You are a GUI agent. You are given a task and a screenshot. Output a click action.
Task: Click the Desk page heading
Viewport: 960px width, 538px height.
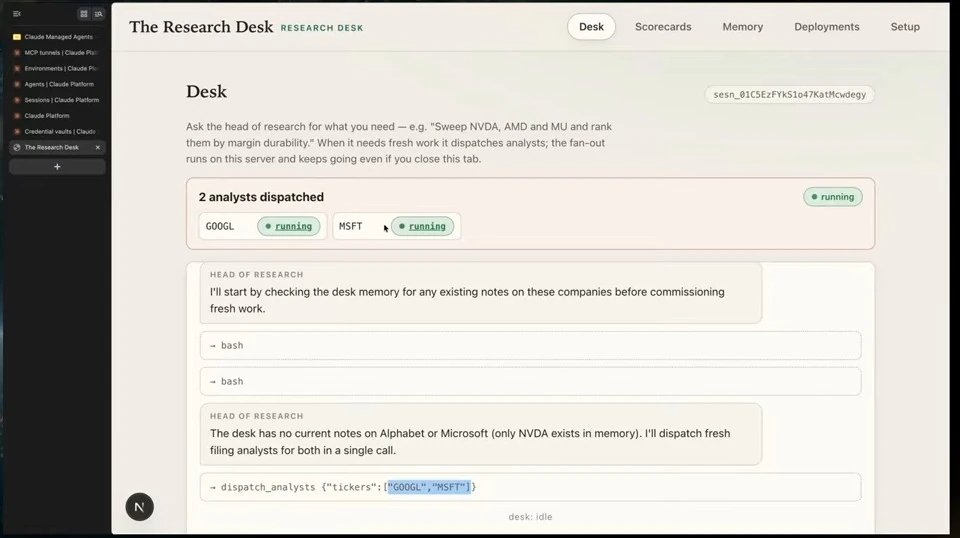click(206, 92)
